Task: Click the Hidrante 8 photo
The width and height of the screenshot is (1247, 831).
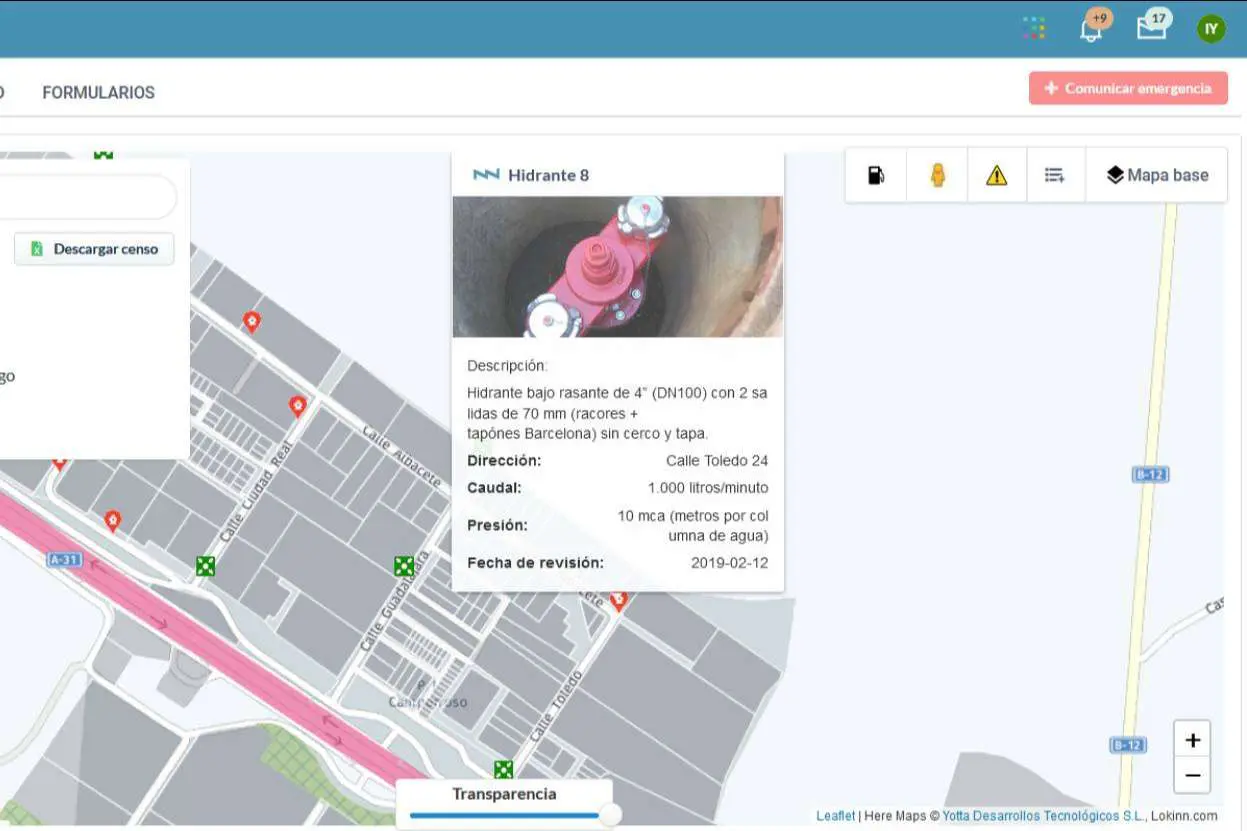Action: pos(617,266)
